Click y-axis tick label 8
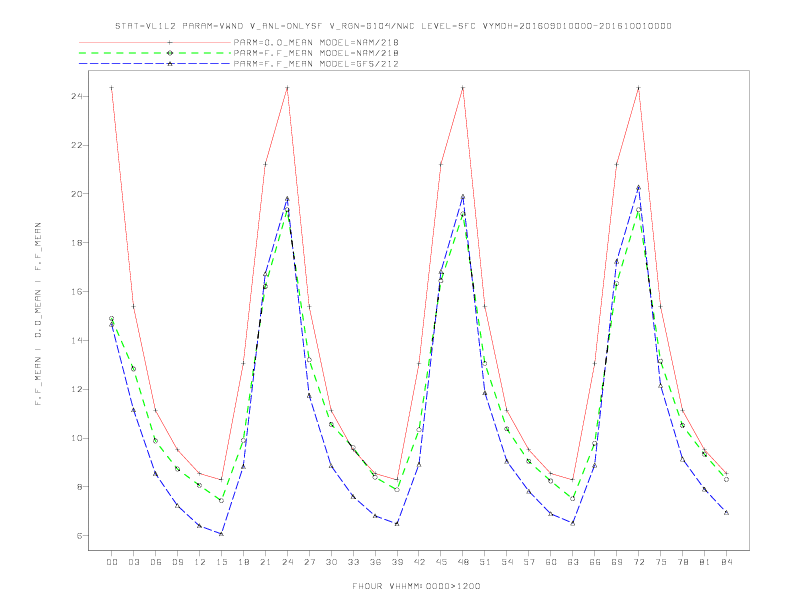 click(x=80, y=487)
